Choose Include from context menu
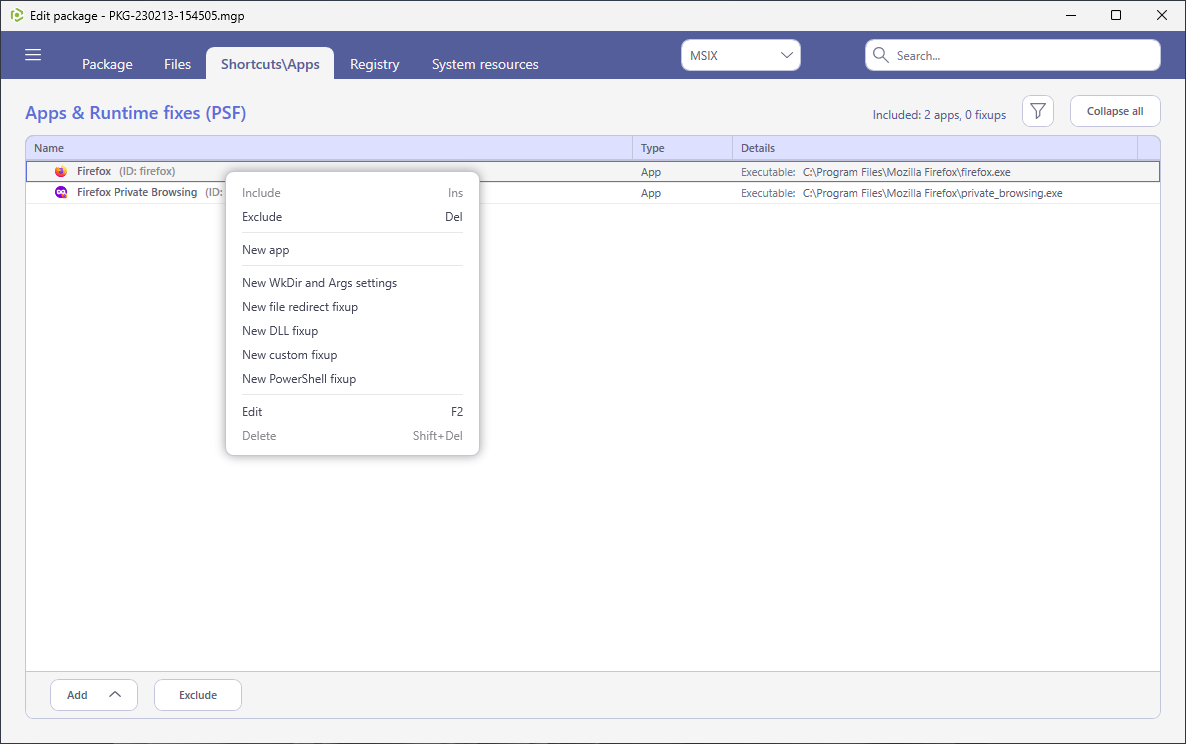 tap(352, 193)
